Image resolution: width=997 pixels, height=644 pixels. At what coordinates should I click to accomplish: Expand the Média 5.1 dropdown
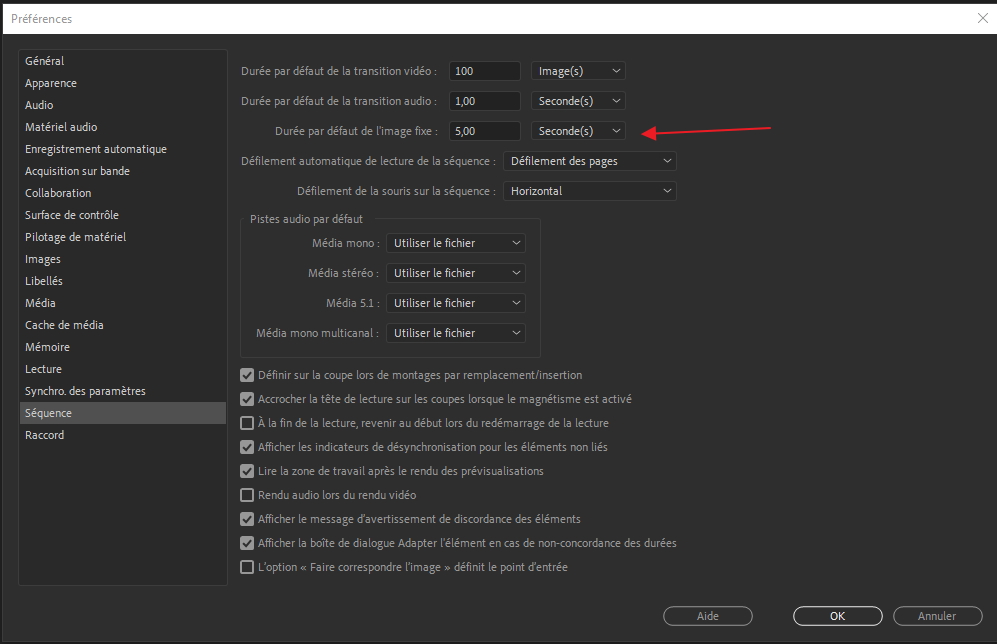click(456, 303)
